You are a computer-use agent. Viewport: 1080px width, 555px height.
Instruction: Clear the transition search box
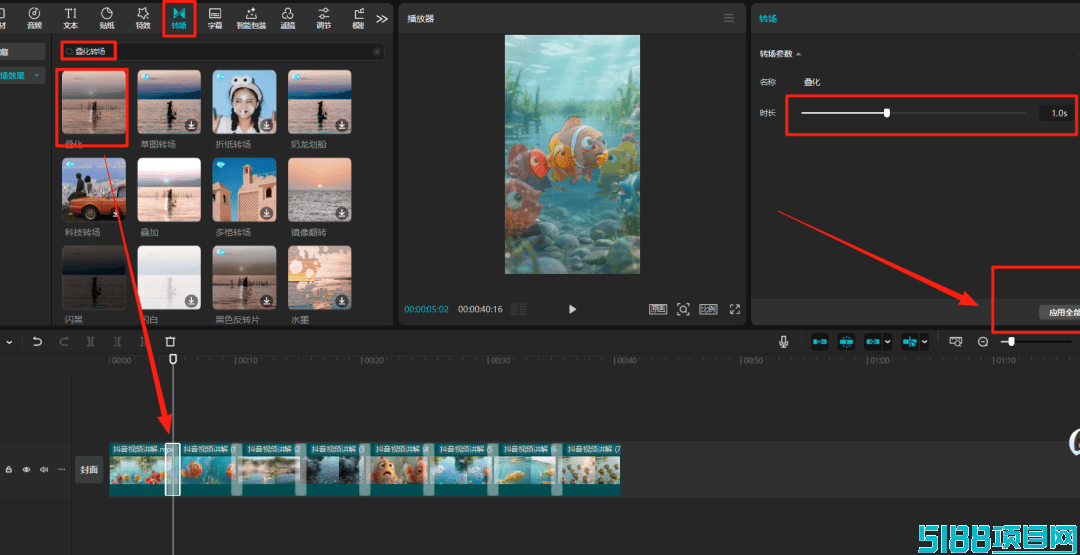377,52
